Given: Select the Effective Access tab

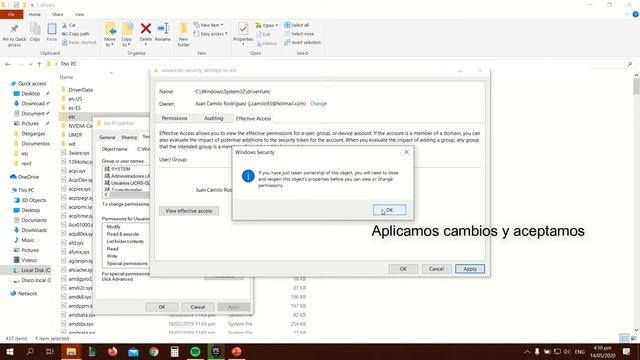Looking at the screenshot, I should coord(253,118).
